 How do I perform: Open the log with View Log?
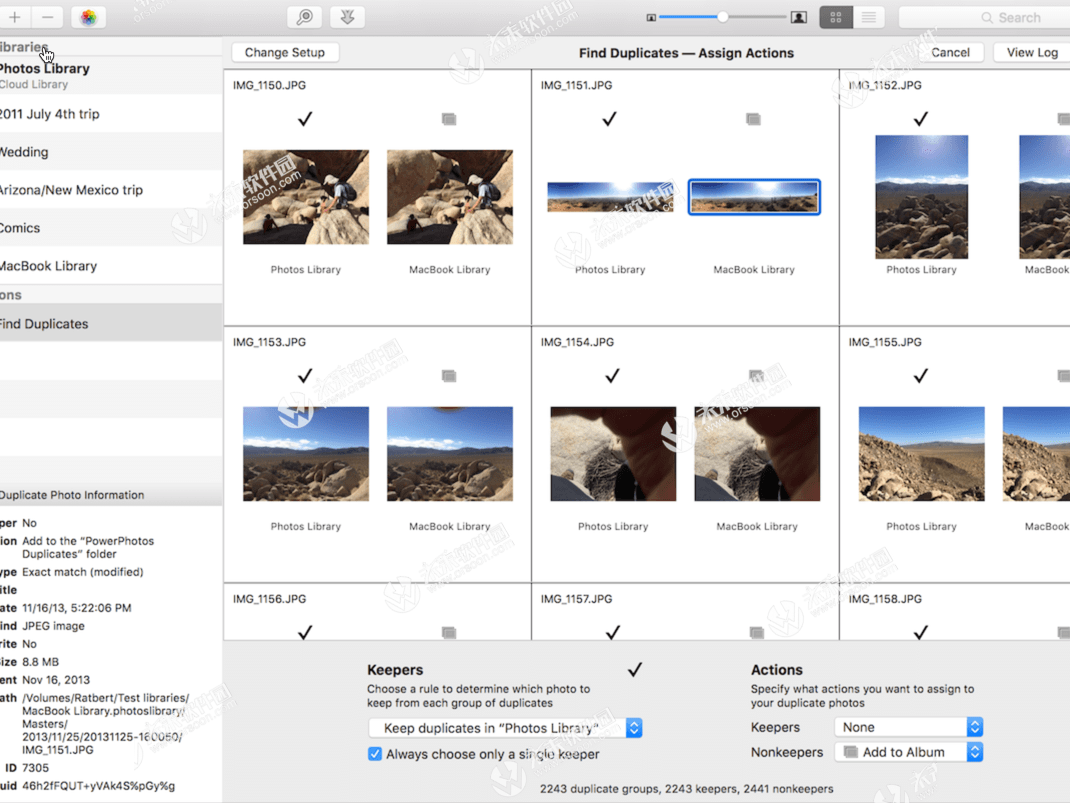(1034, 52)
